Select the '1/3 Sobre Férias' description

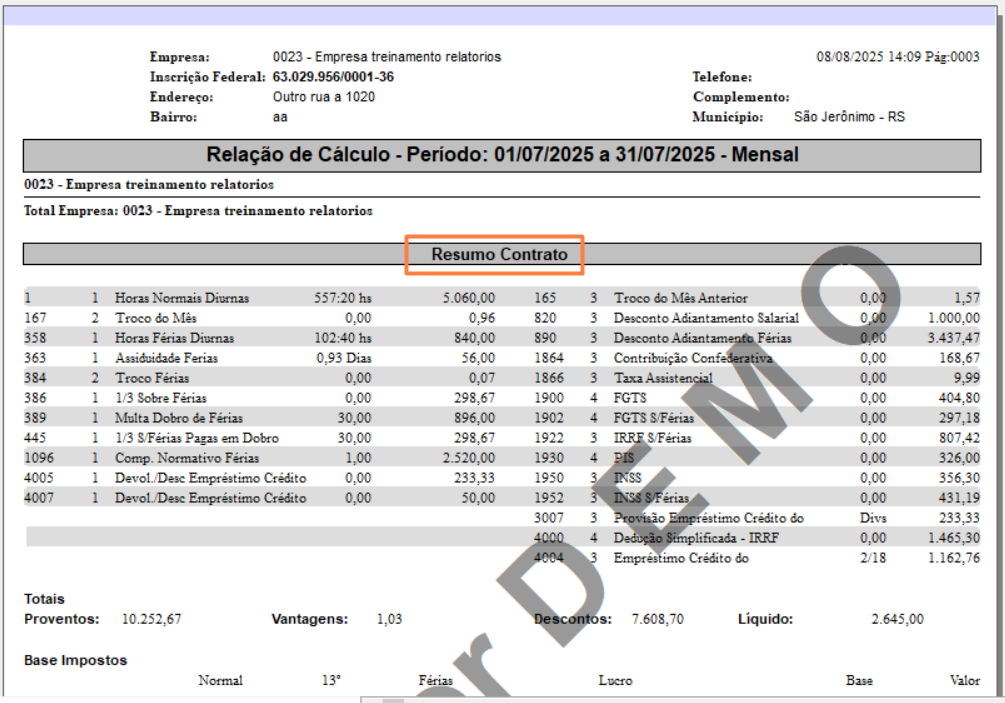161,398
